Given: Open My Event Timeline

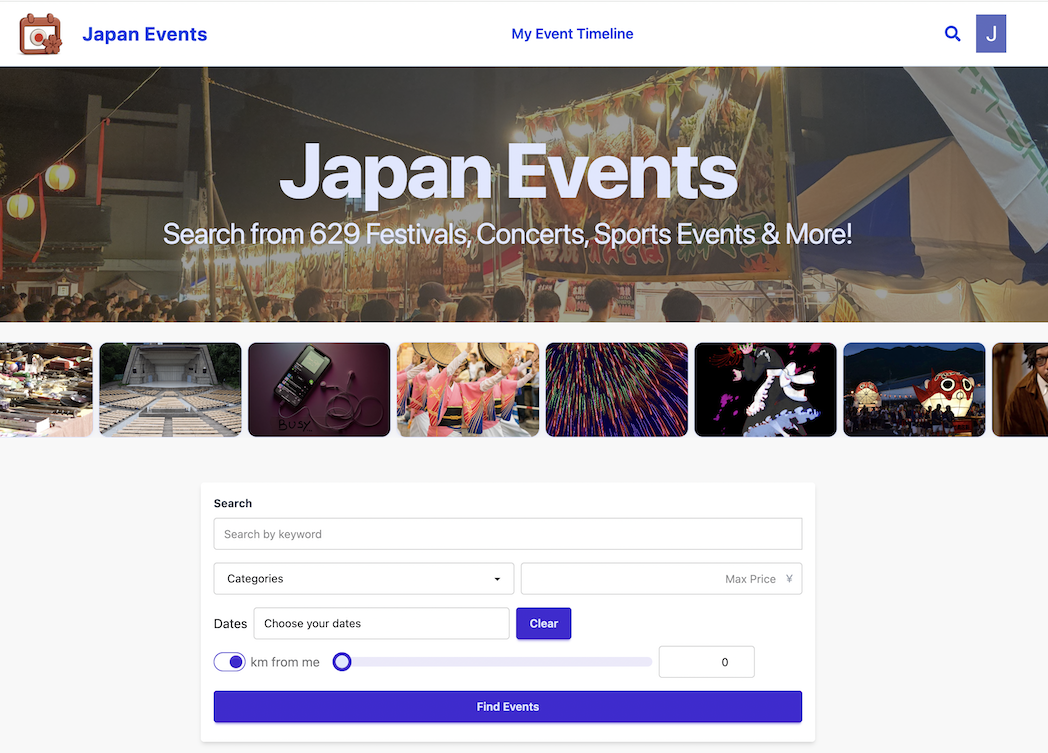Looking at the screenshot, I should tap(572, 33).
